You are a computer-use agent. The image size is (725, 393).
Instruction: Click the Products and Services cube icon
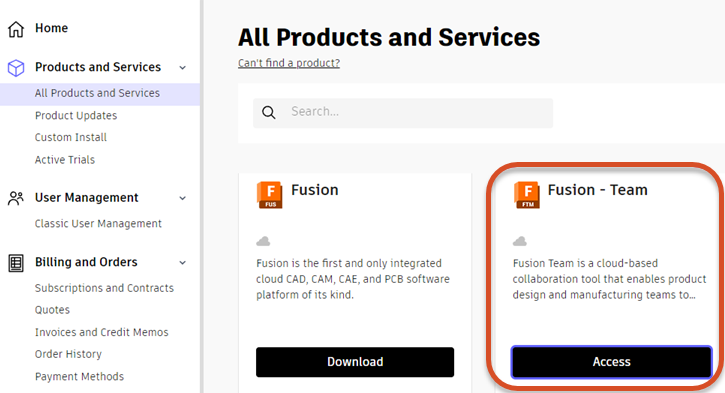click(16, 68)
